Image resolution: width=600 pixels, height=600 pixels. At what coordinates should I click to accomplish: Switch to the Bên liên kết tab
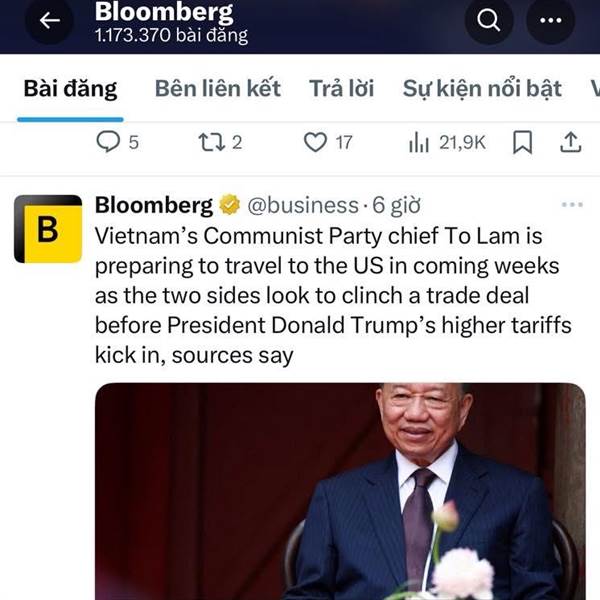coord(218,89)
